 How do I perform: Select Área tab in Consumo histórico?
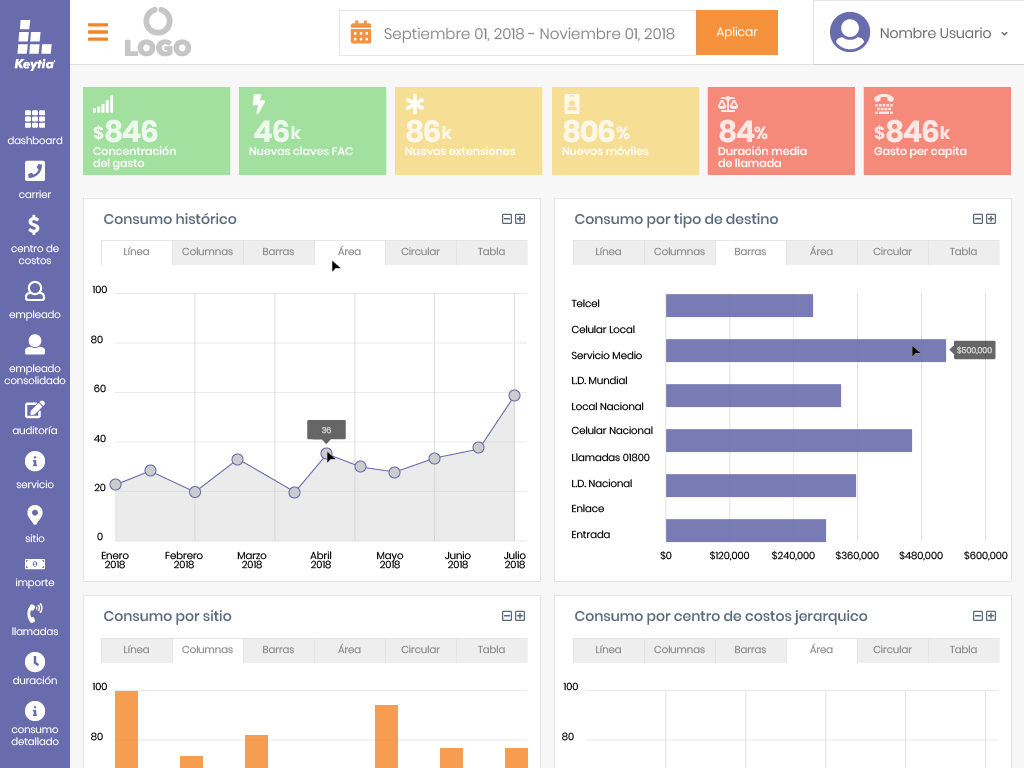tap(349, 252)
